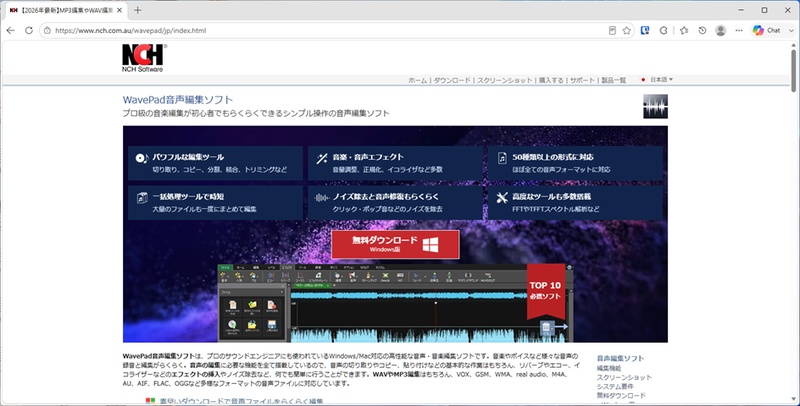Open the 音声編集ソフト sidebar link
800x406 pixels.
click(x=620, y=358)
